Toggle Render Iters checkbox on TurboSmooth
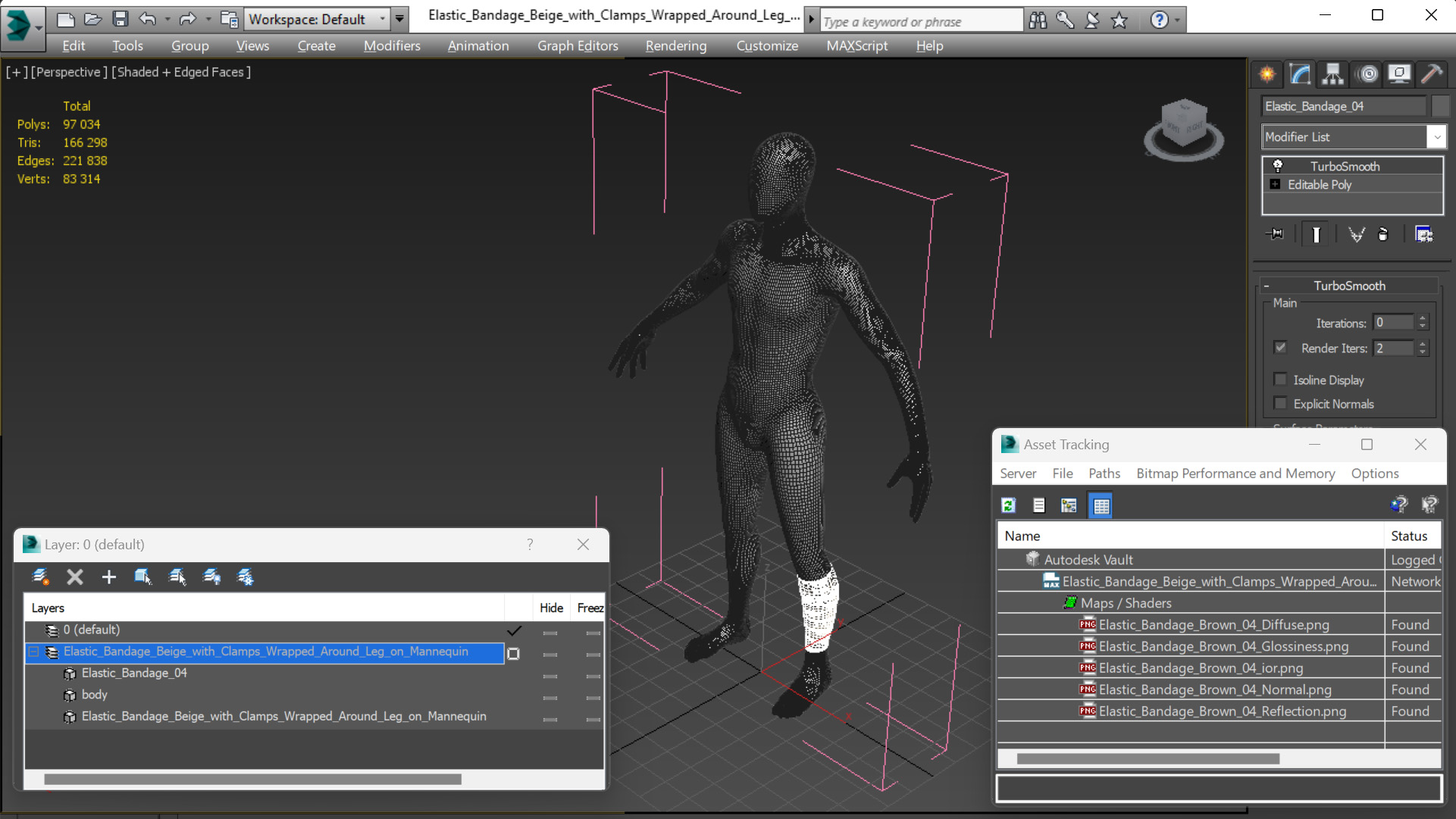 (1281, 348)
